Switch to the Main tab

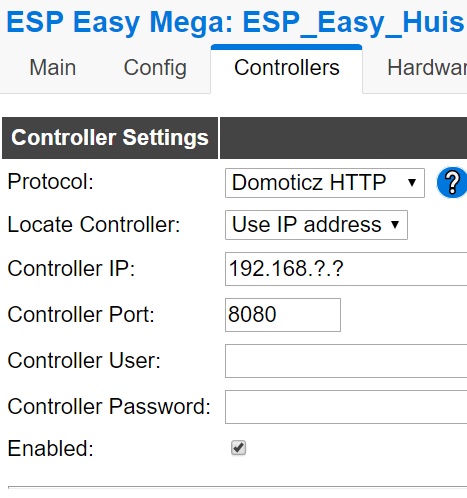pyautogui.click(x=53, y=68)
